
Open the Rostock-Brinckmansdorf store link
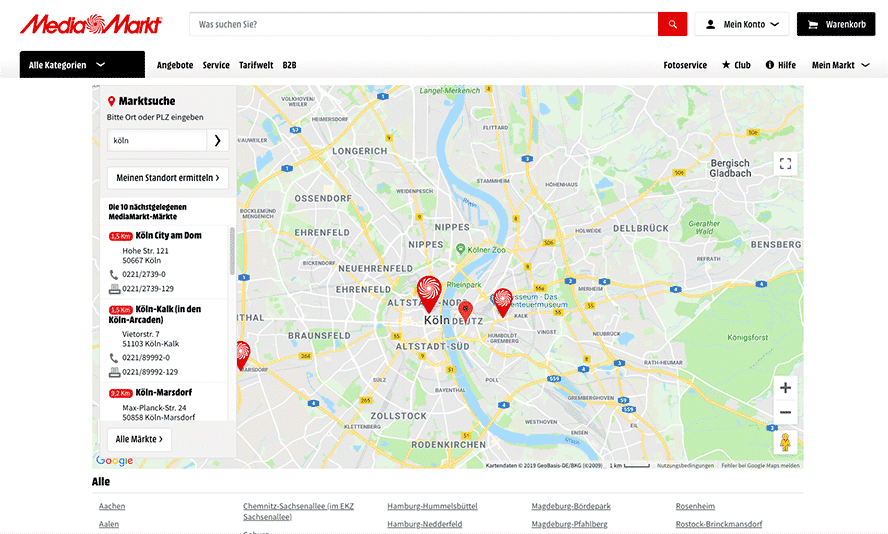[x=719, y=524]
